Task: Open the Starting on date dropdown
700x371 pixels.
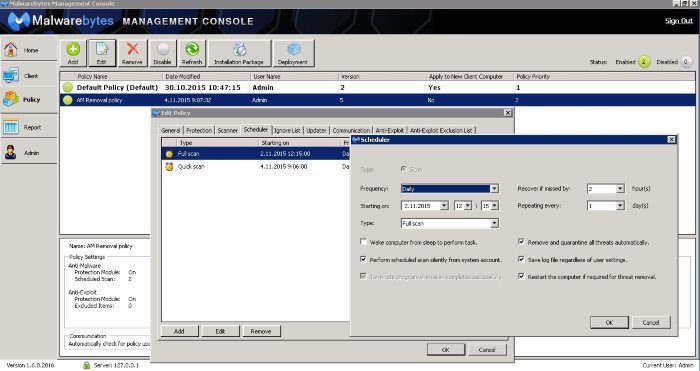Action: click(x=444, y=206)
